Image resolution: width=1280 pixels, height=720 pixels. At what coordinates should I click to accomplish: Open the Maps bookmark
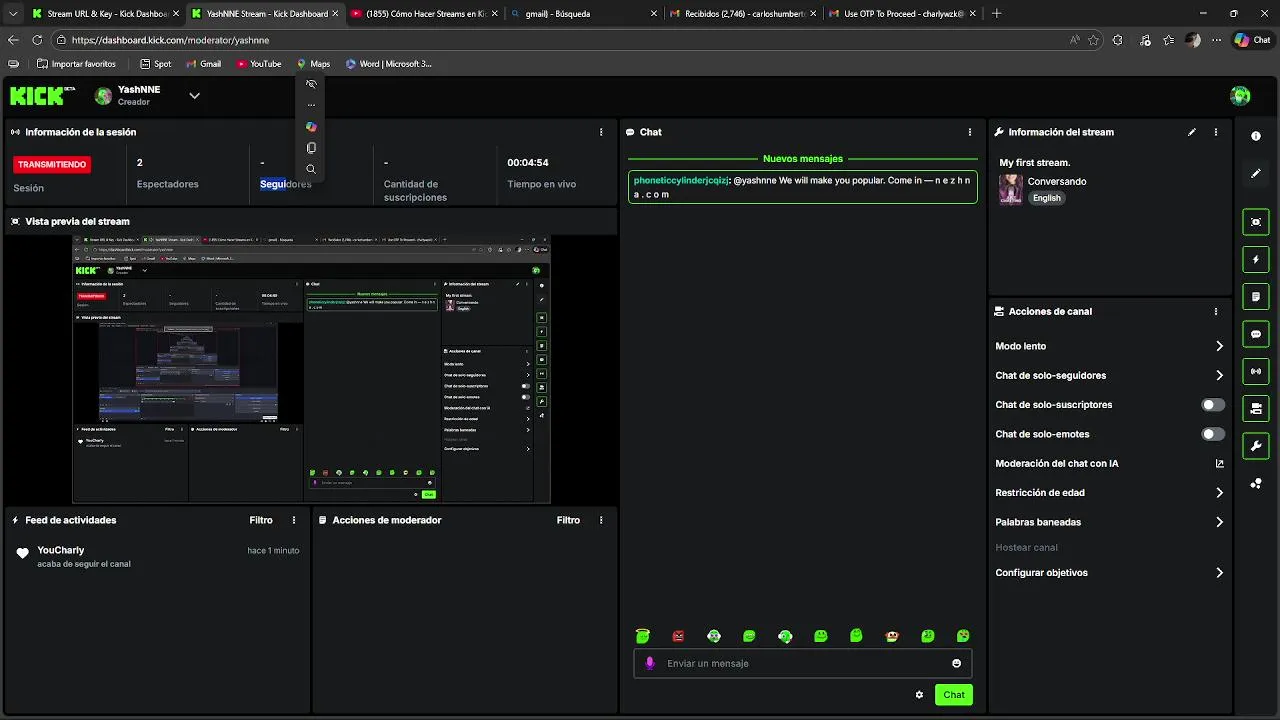313,64
